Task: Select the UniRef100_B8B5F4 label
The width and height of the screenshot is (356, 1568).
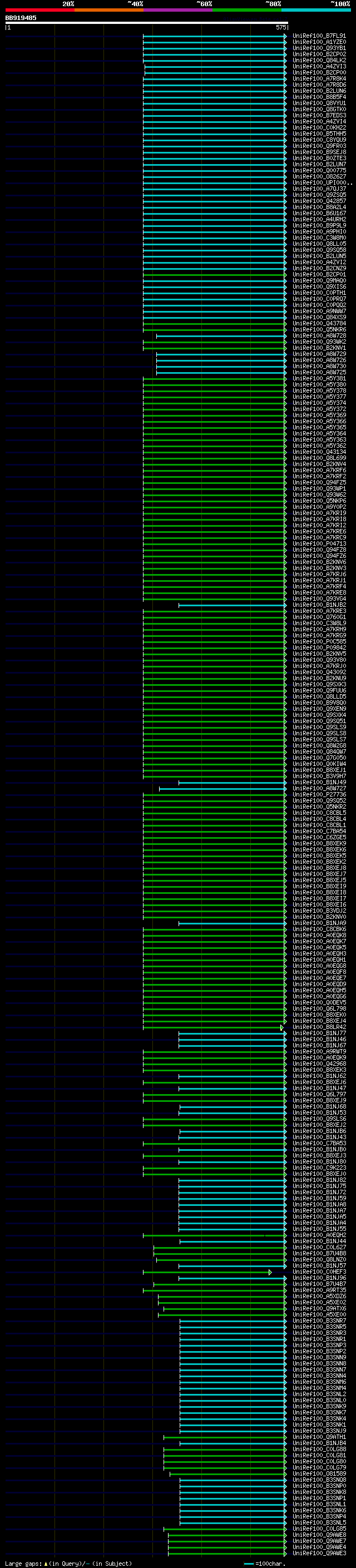Action: click(319, 97)
